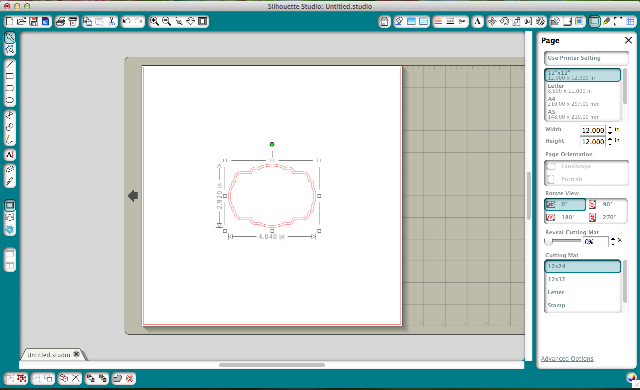Open the Text Style panel icon

(477, 21)
